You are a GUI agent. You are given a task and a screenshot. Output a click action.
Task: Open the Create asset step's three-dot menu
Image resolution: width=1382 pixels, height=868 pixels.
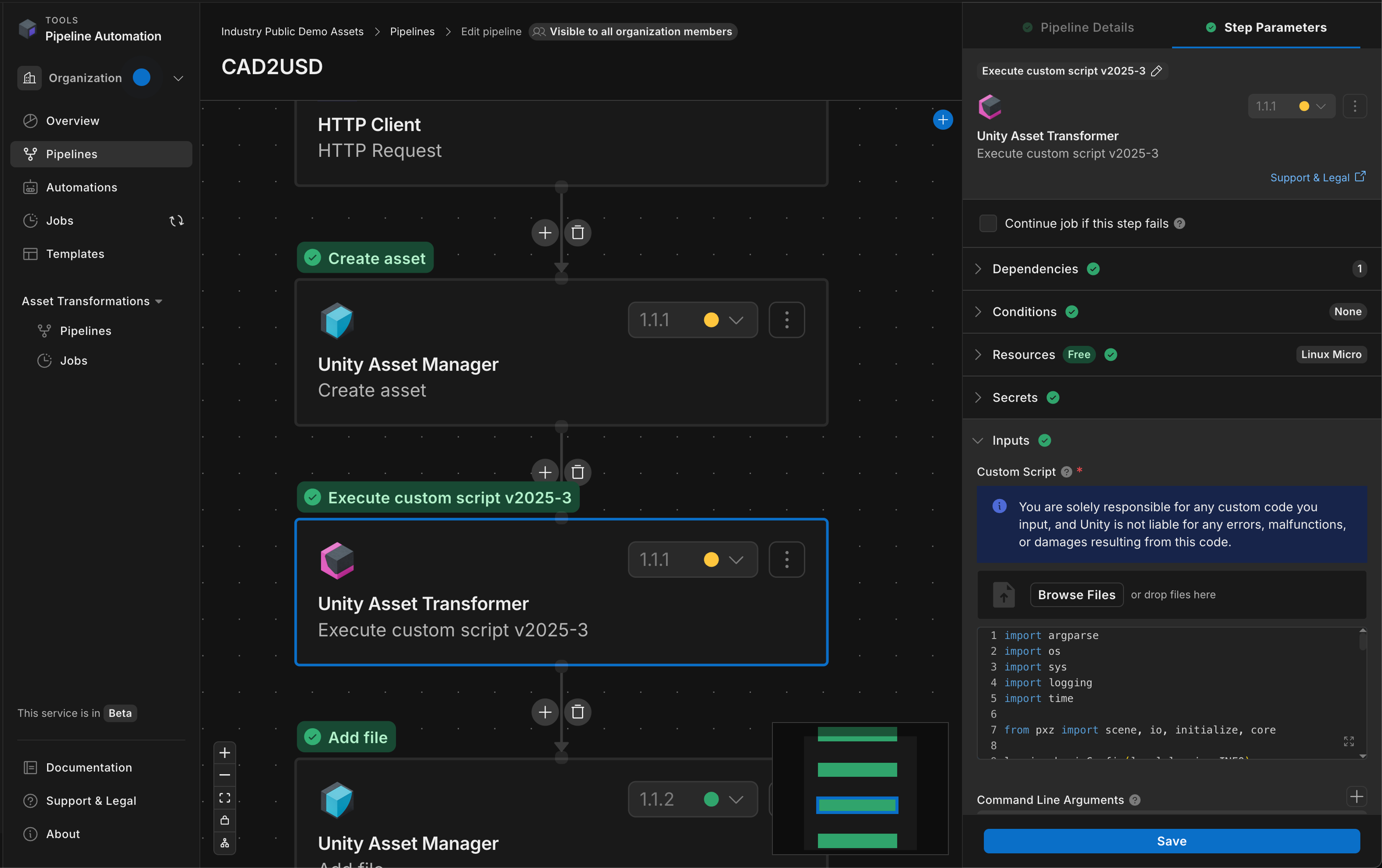(x=786, y=319)
